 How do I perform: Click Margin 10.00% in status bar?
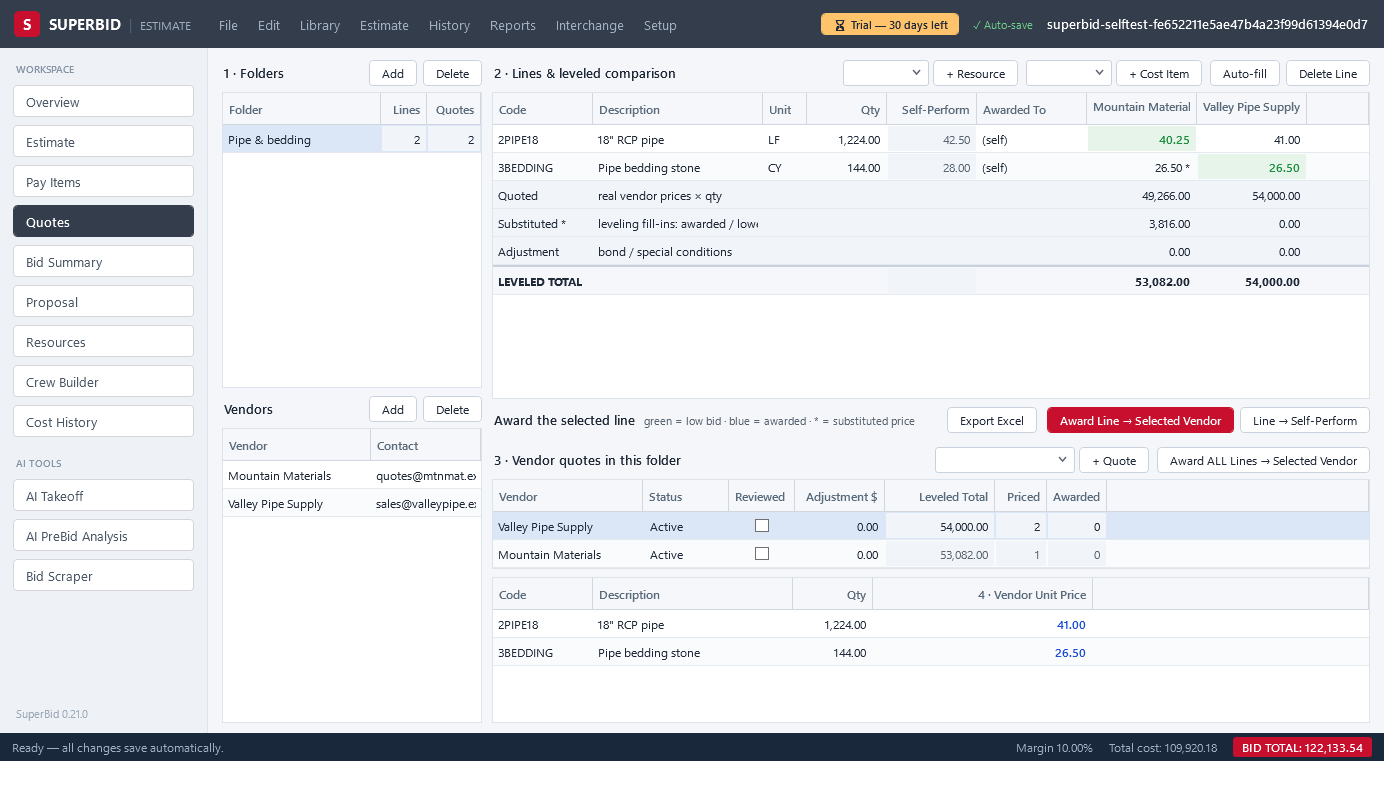point(1054,748)
